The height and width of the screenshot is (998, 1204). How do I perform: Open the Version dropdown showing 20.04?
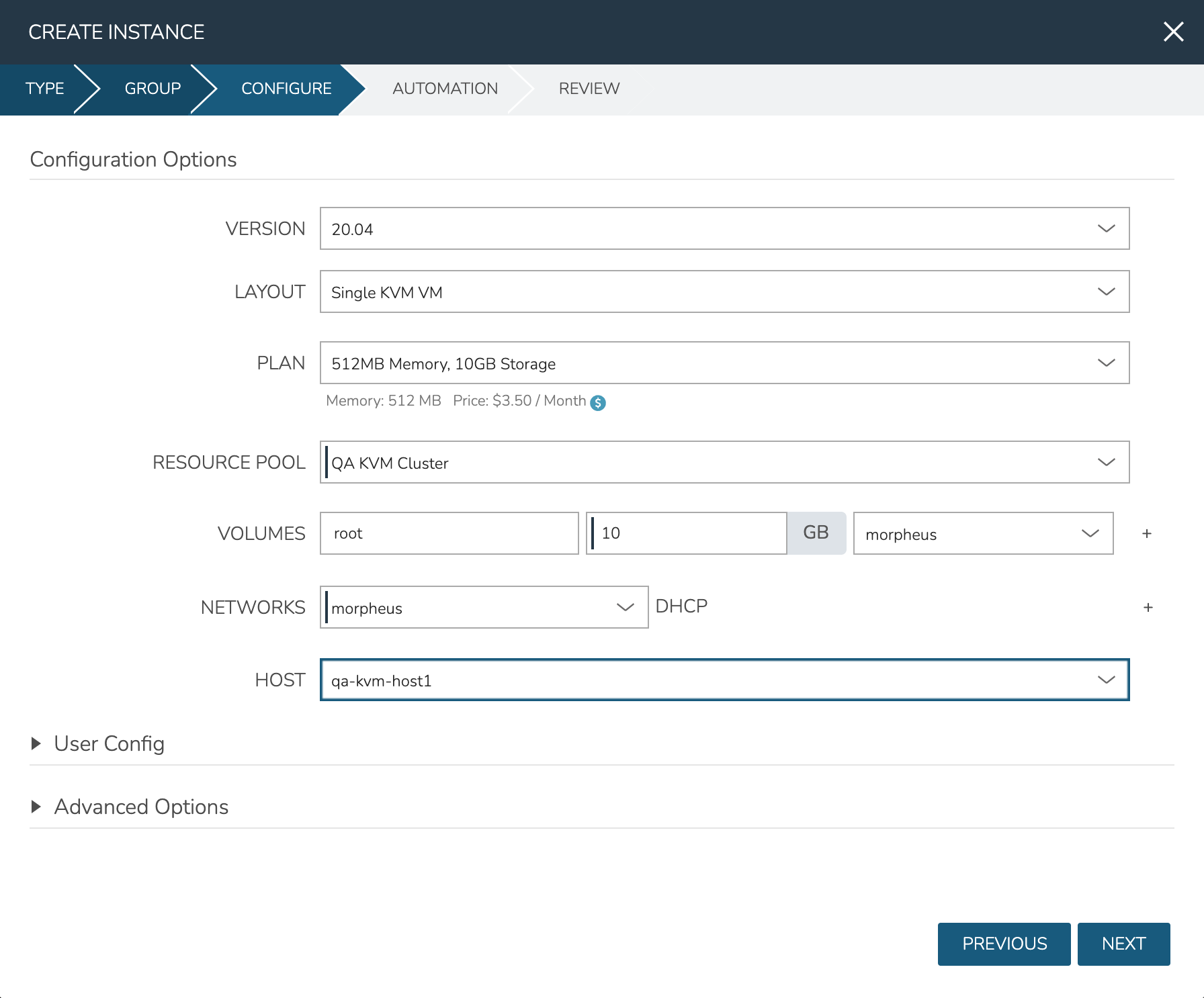pos(724,228)
